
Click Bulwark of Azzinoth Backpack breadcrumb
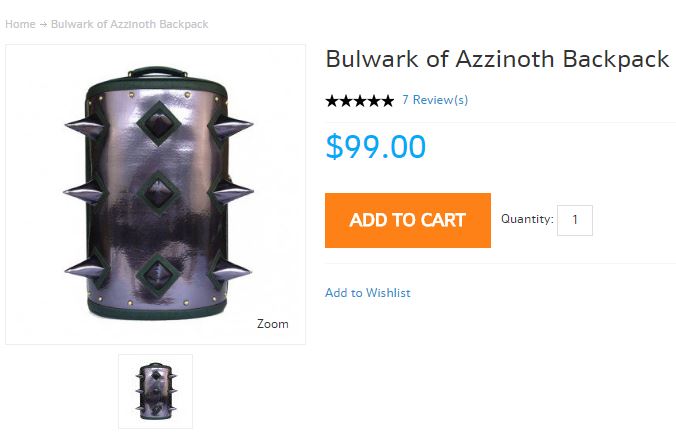[129, 24]
